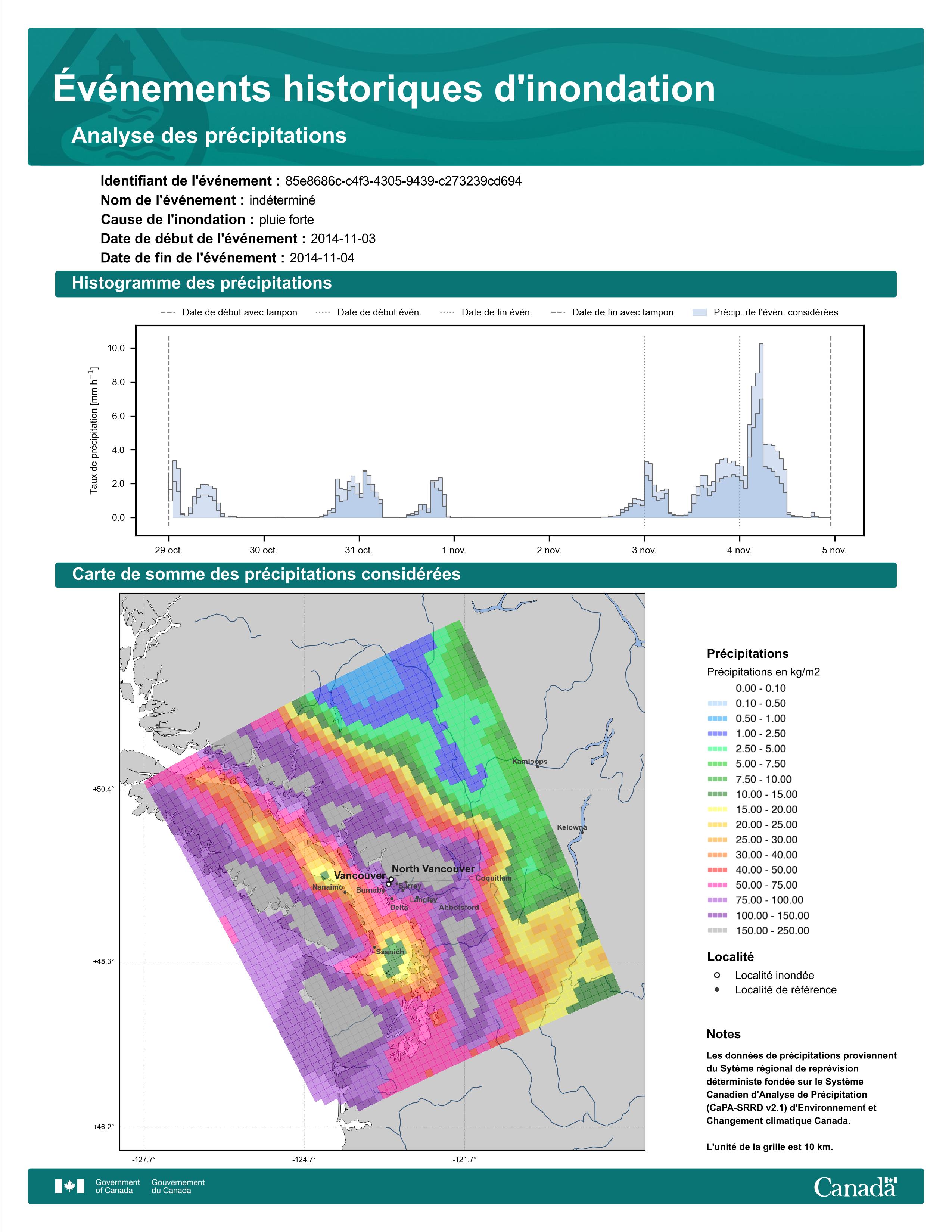The width and height of the screenshot is (952, 1232).
Task: Click the Kamloops reference dot on map
Action: (x=538, y=766)
